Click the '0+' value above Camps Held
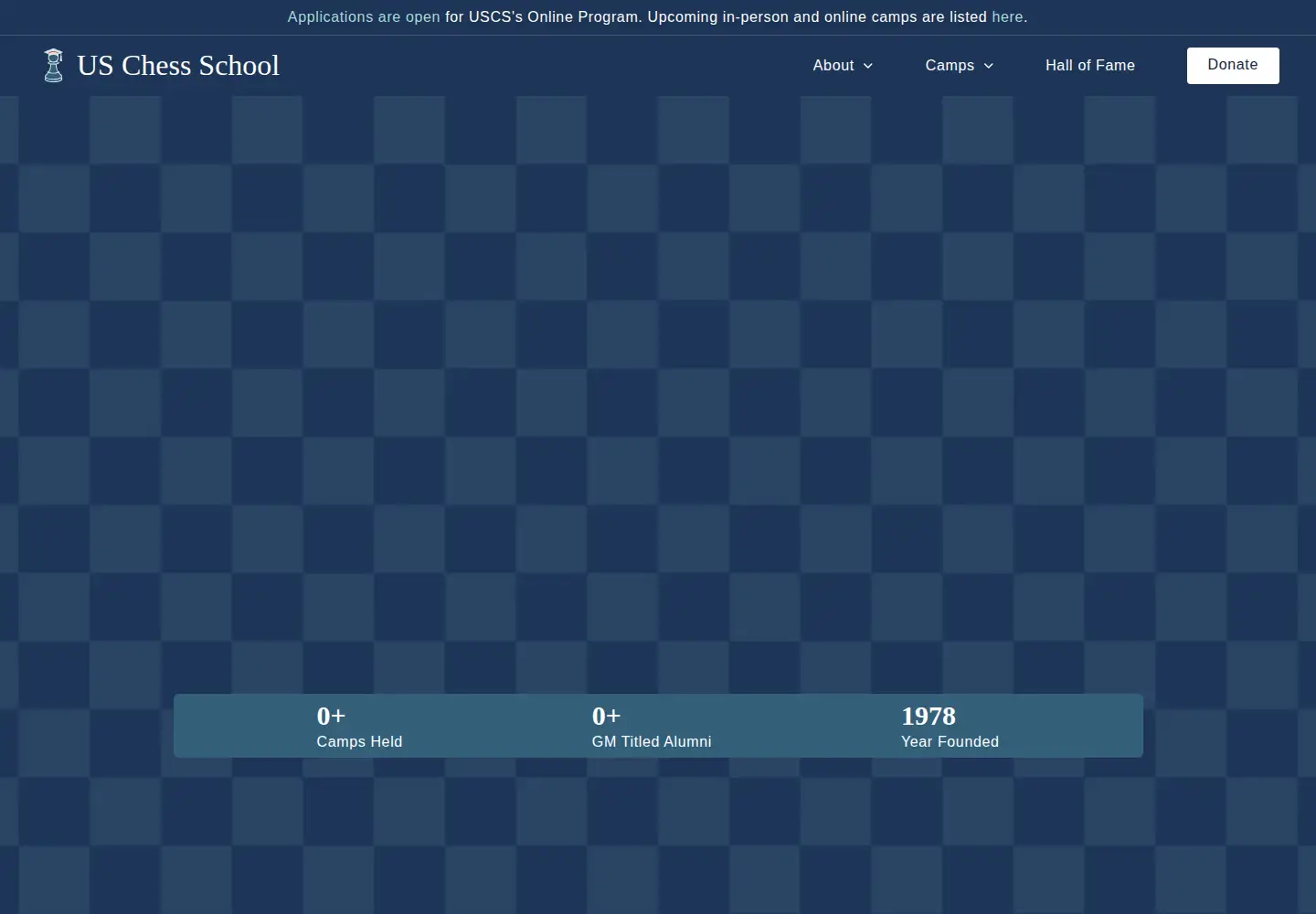Image resolution: width=1316 pixels, height=914 pixels. pos(331,717)
